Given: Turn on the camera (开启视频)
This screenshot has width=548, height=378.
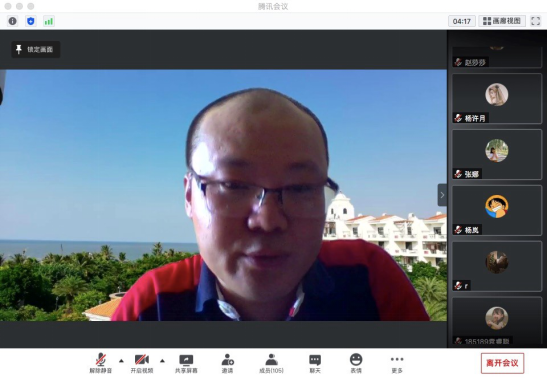Looking at the screenshot, I should [x=142, y=364].
